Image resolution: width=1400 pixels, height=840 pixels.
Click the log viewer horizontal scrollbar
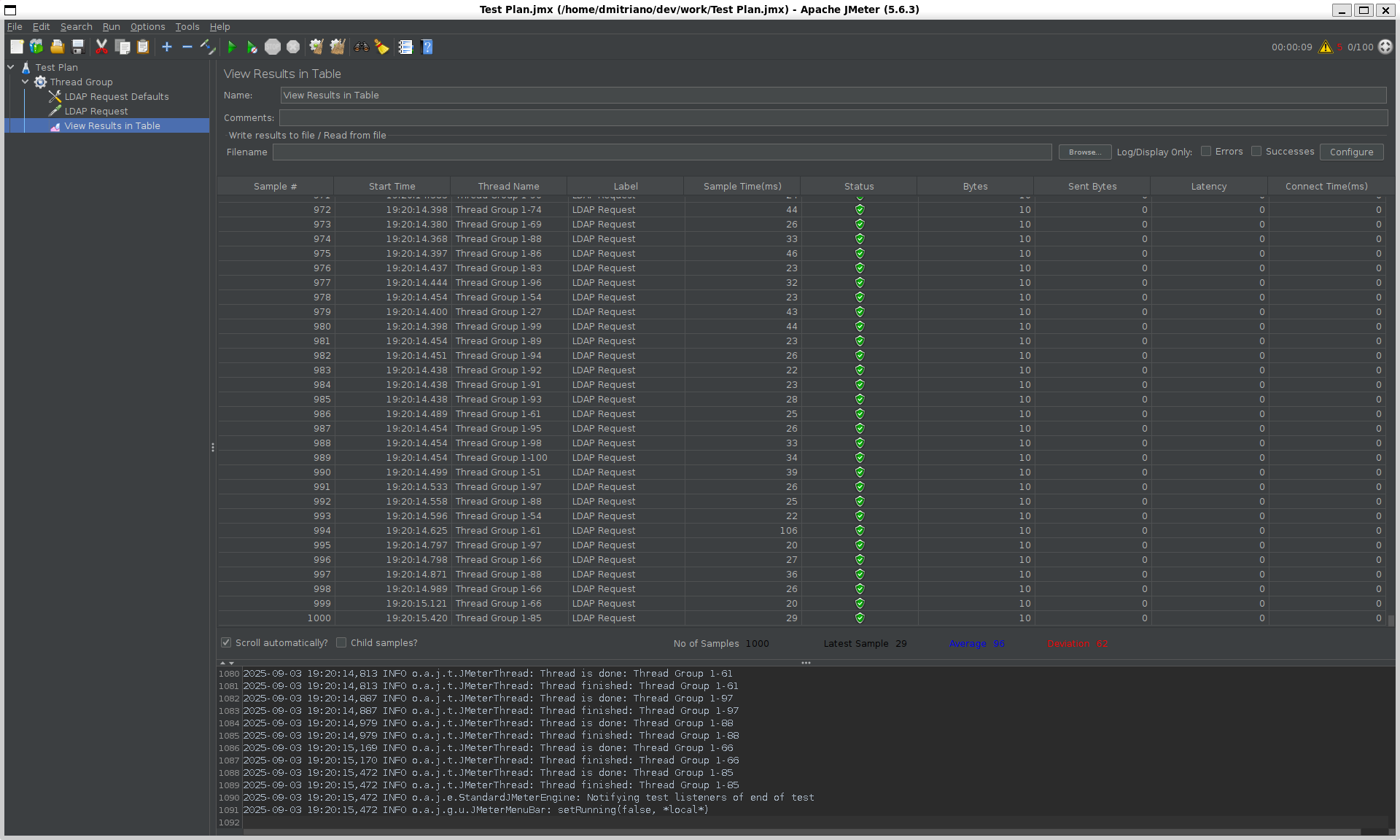801,832
